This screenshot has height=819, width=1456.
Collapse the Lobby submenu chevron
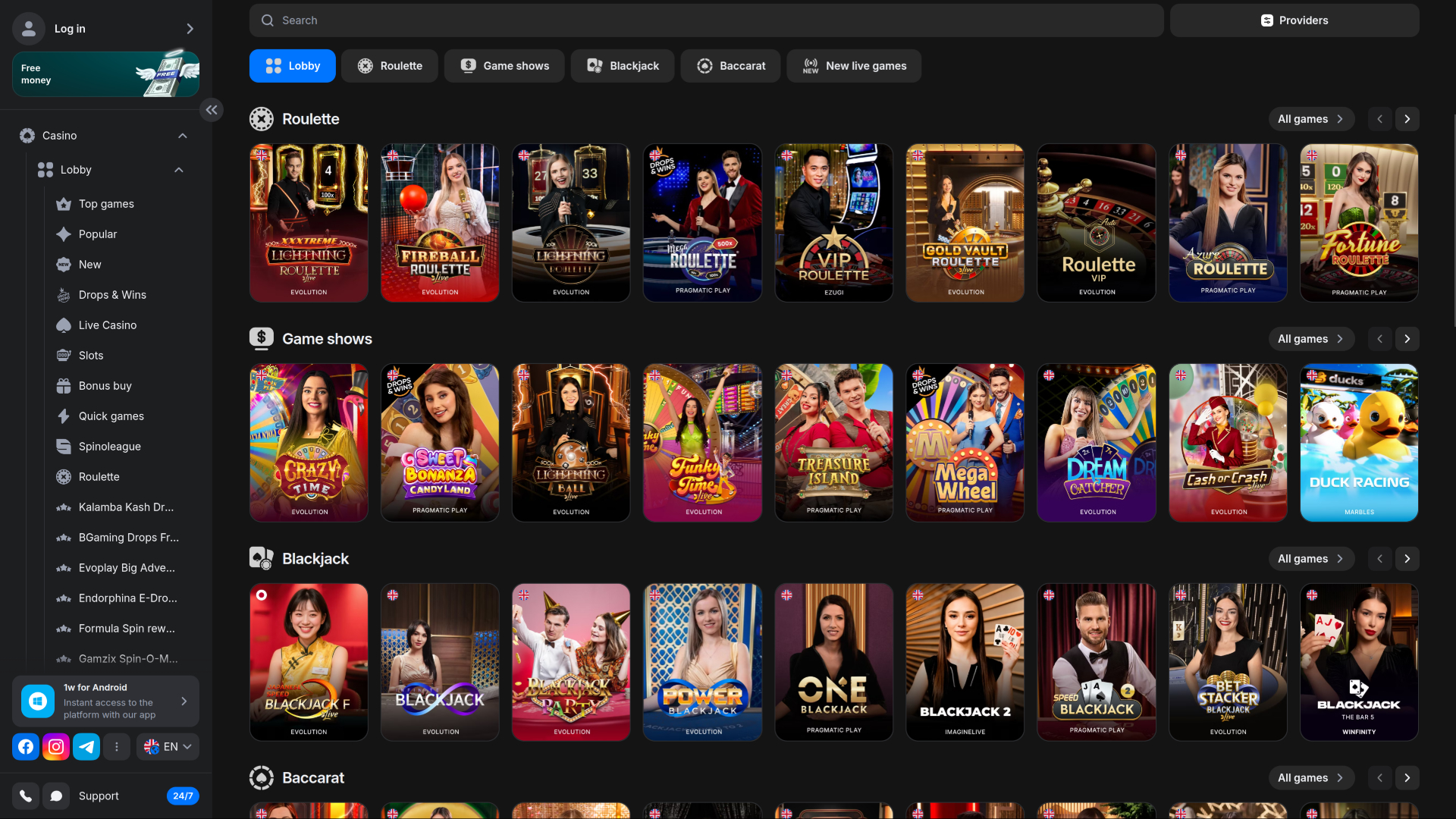(179, 169)
